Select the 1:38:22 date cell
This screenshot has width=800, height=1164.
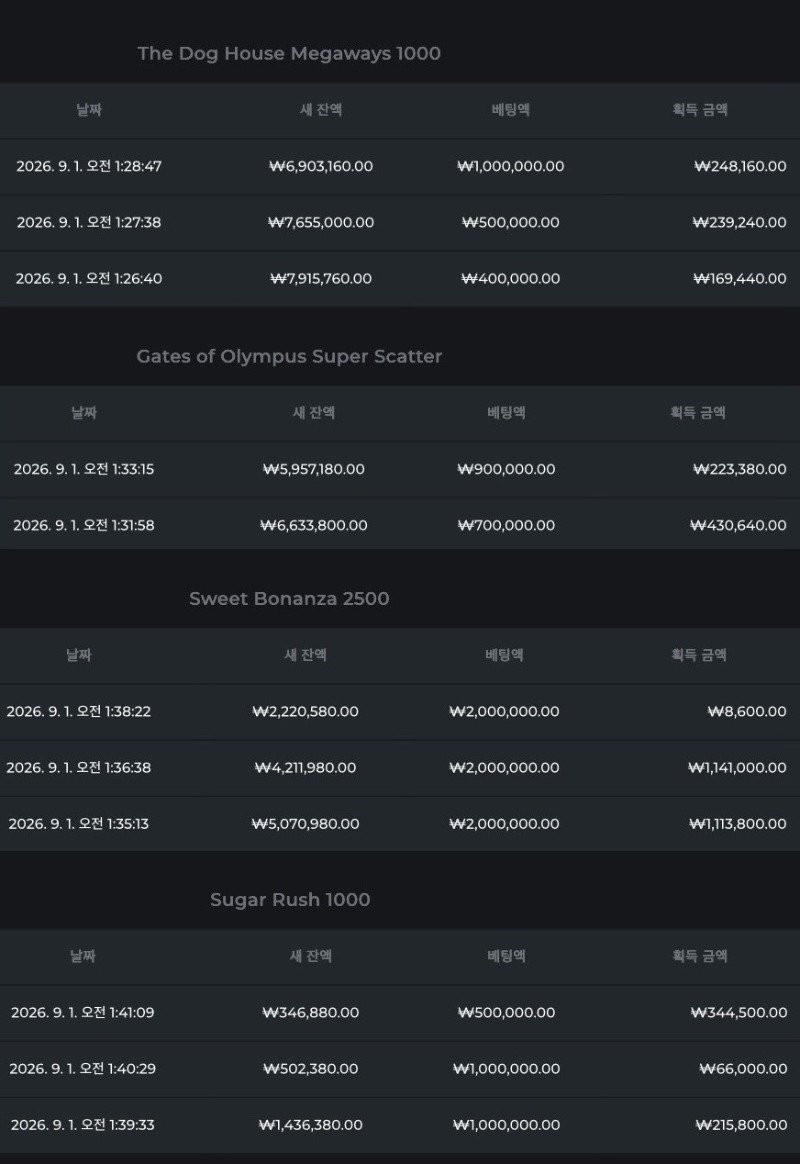(79, 711)
